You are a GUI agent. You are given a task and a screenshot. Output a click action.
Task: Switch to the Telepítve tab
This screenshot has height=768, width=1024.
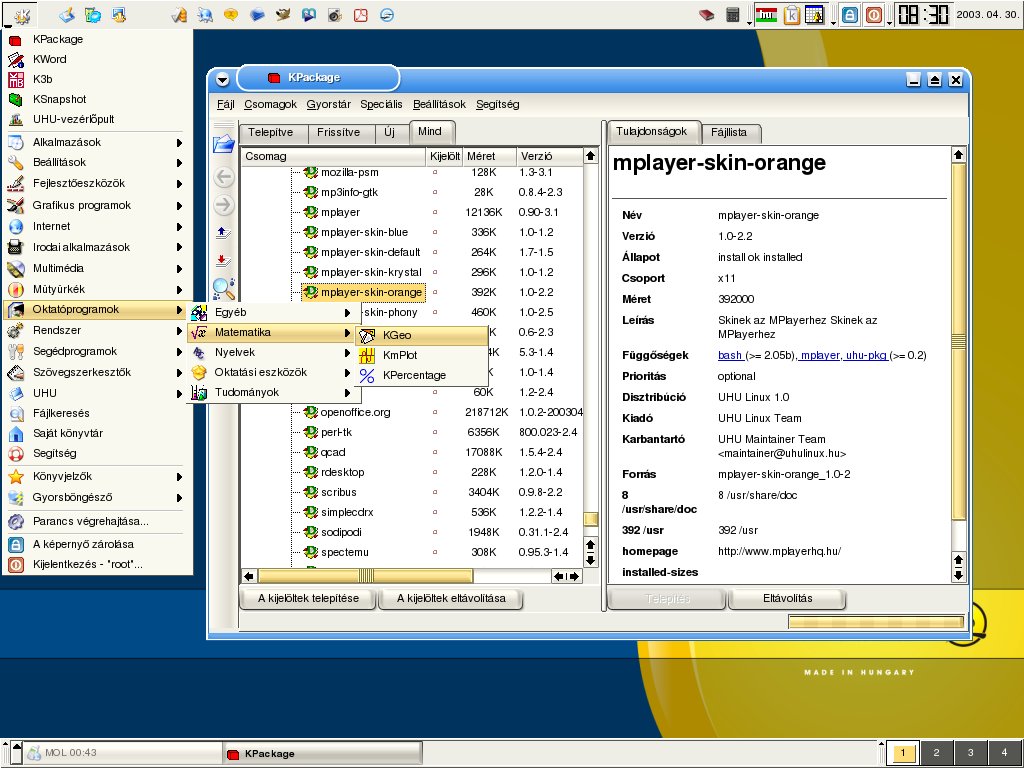pyautogui.click(x=270, y=132)
